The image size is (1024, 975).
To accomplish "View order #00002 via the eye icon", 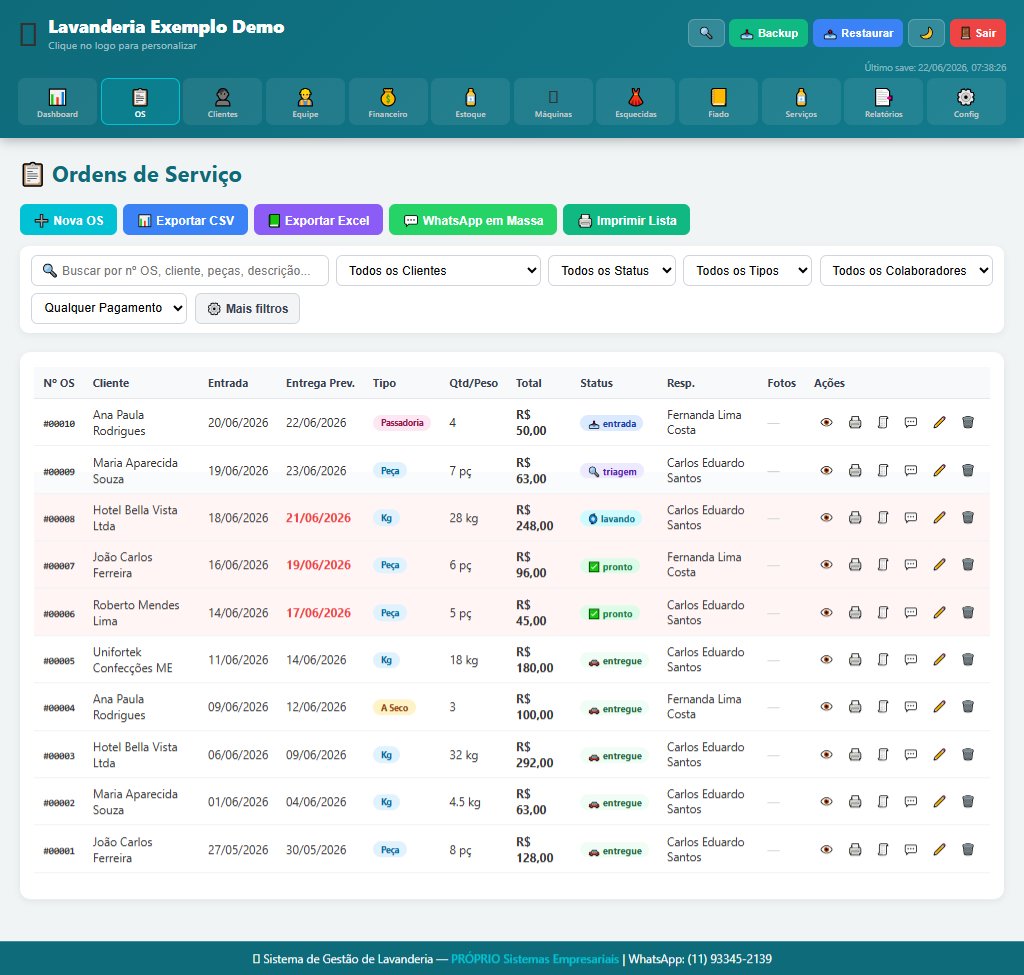I will click(x=826, y=802).
